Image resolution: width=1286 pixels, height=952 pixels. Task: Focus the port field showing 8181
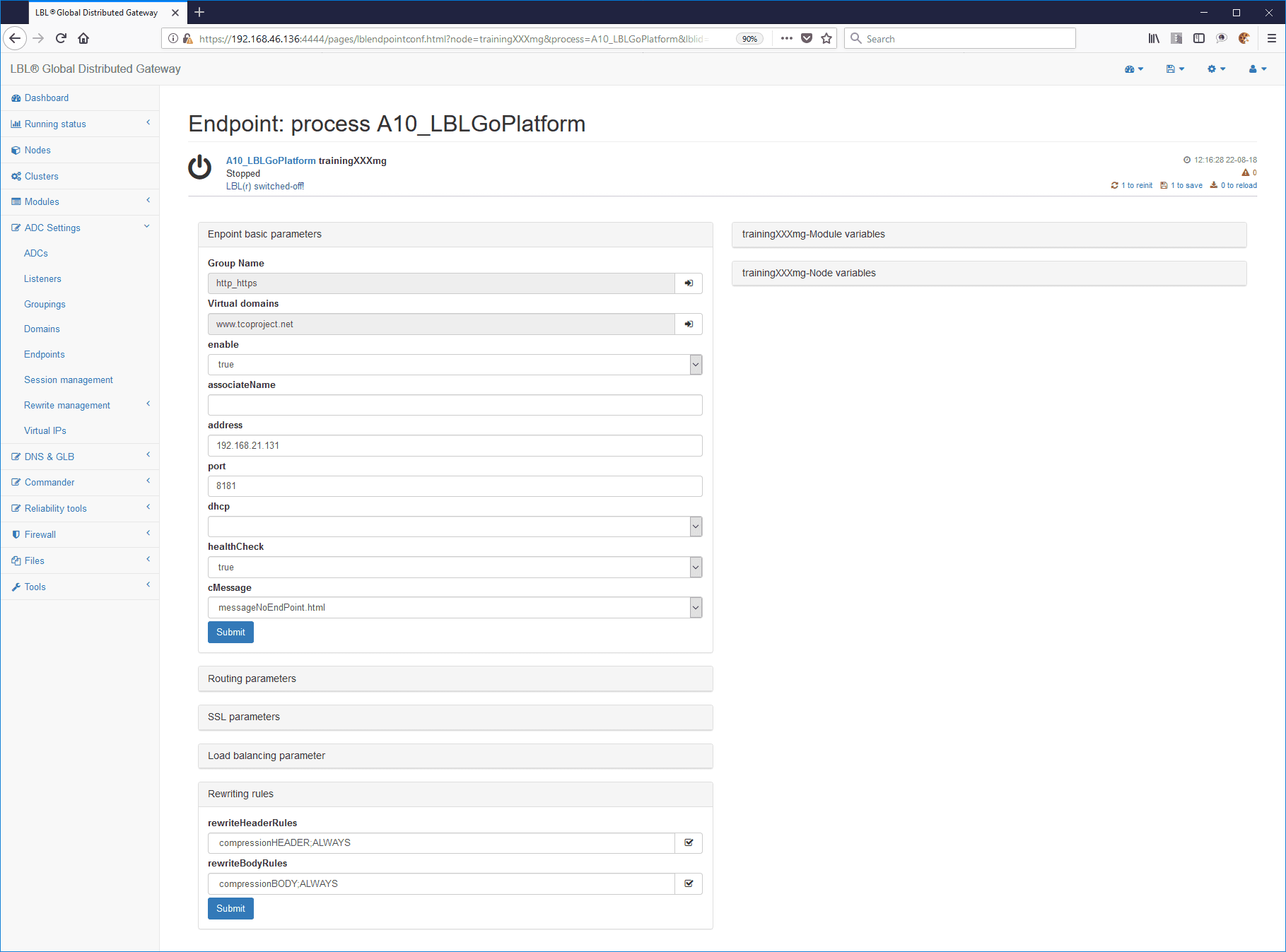(455, 486)
